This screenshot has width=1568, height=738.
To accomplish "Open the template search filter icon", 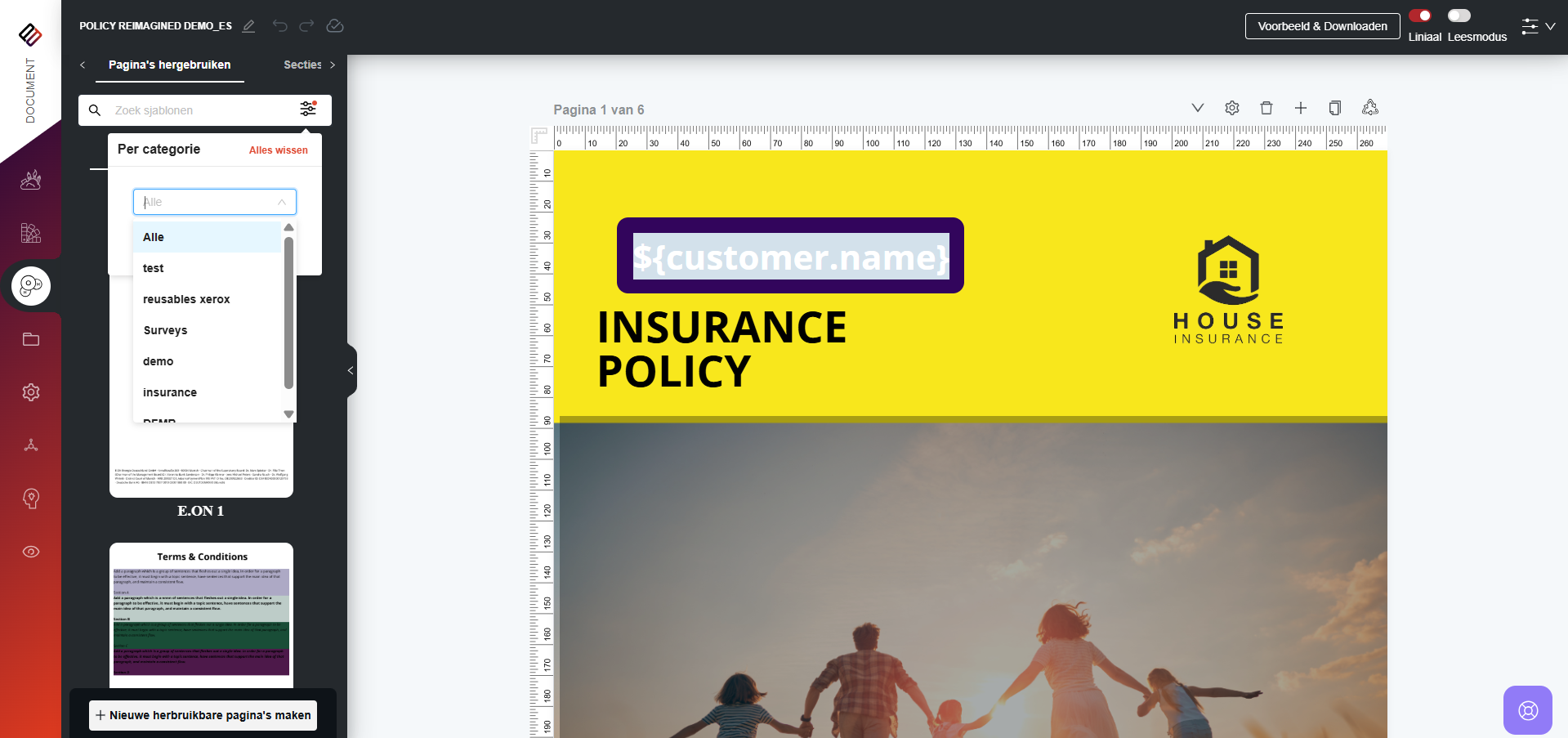I will click(308, 110).
